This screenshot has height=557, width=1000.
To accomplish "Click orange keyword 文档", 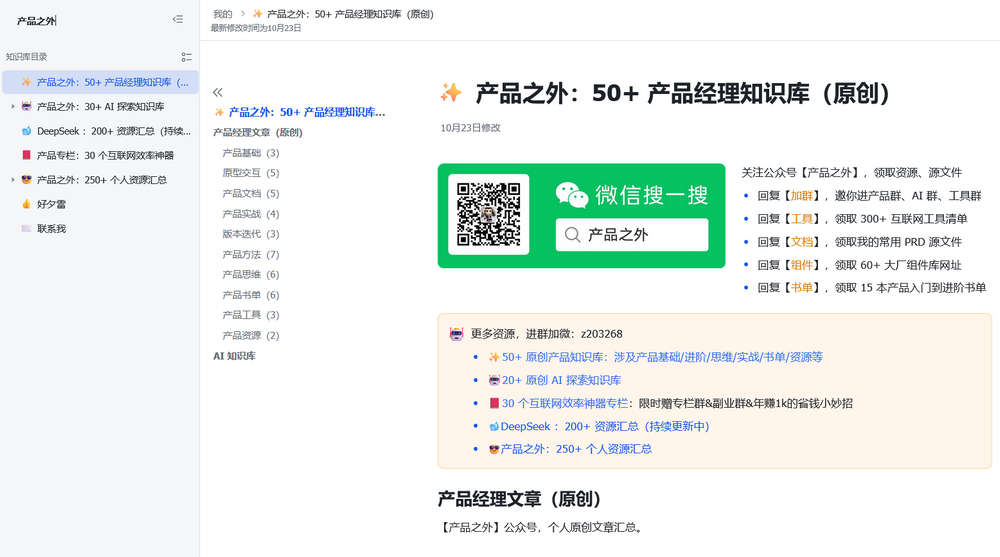I will pyautogui.click(x=802, y=242).
